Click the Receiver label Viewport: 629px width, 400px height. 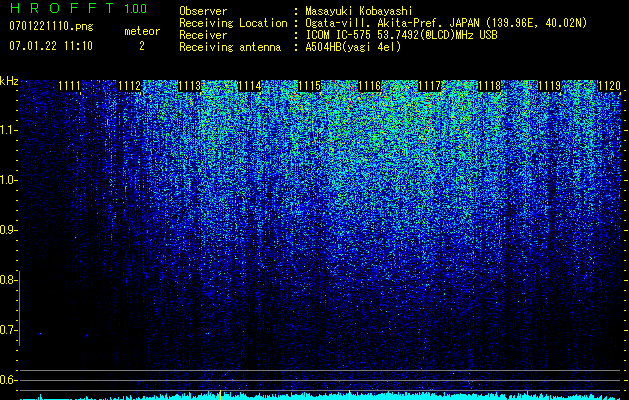[203, 35]
